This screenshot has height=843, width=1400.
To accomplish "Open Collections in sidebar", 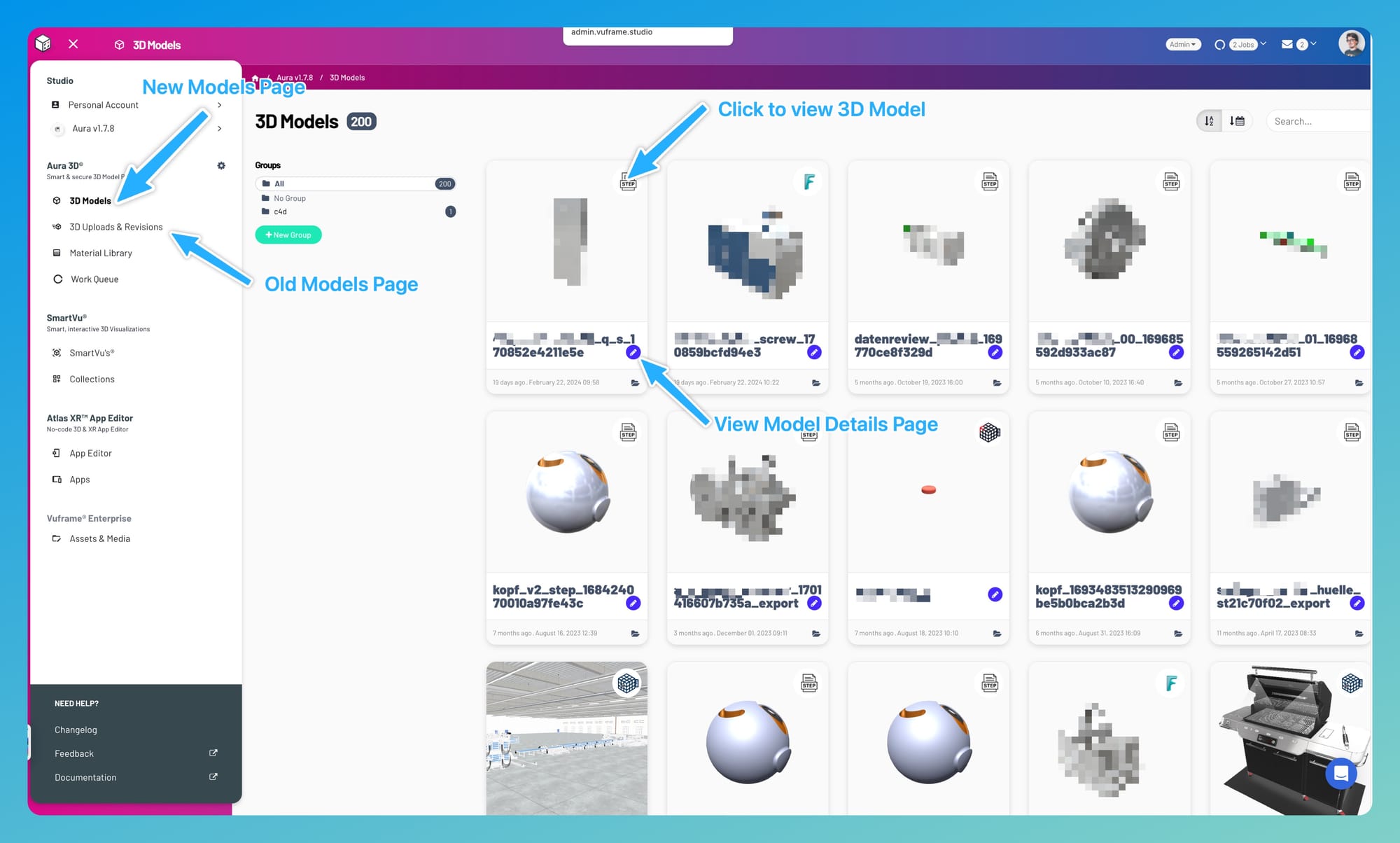I will pos(92,379).
